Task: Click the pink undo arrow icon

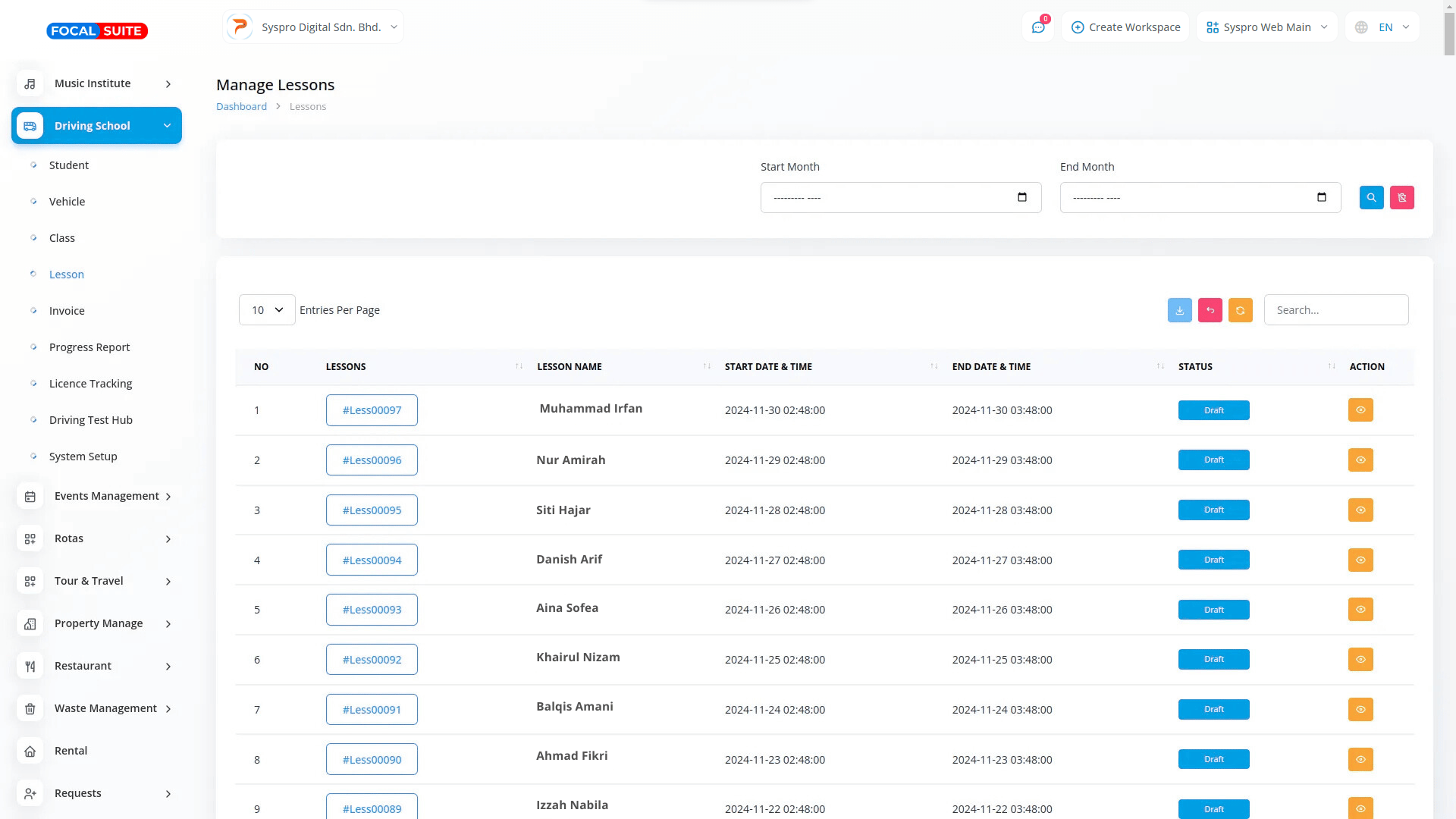Action: coord(1210,310)
